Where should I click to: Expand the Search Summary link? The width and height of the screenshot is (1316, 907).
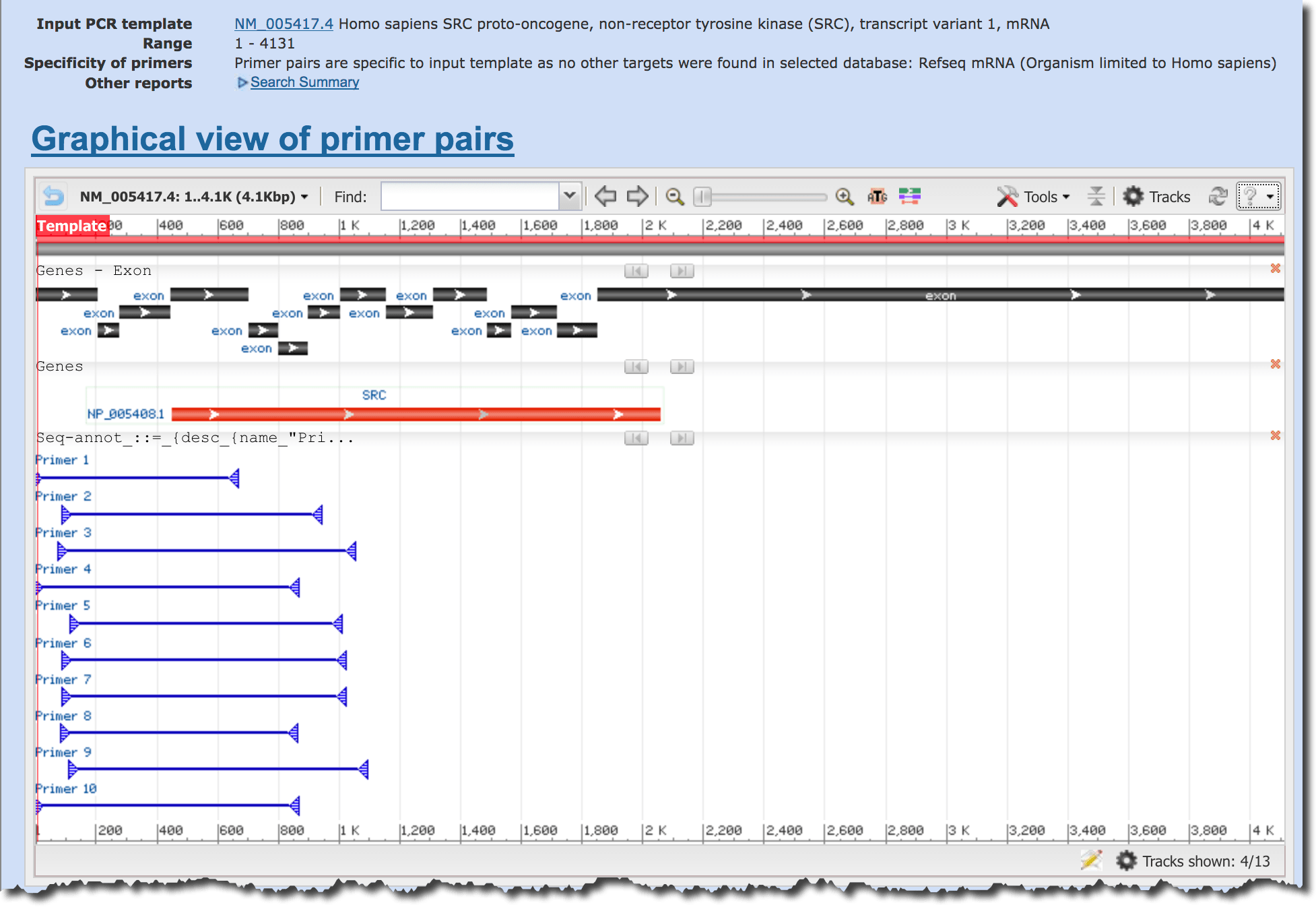tap(304, 82)
